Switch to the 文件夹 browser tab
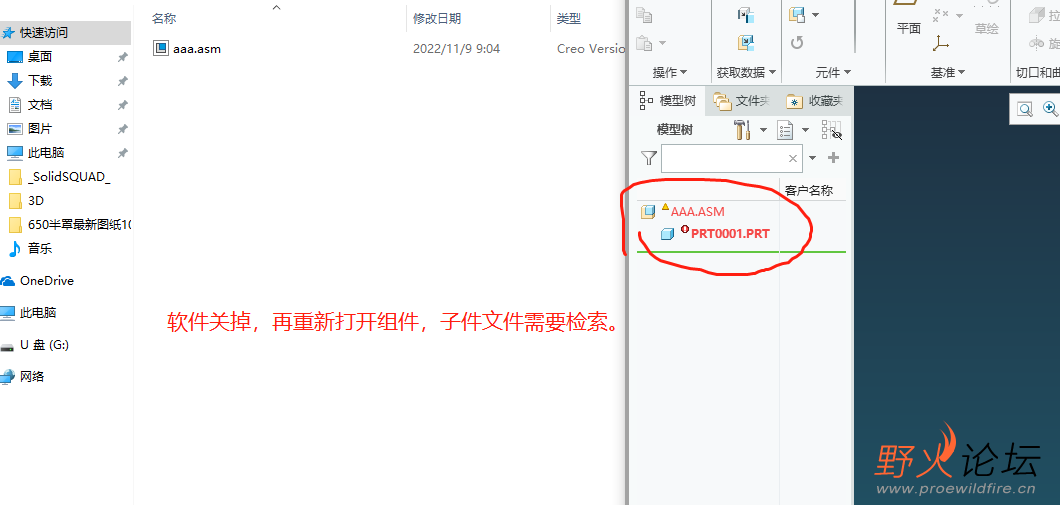 coord(742,101)
